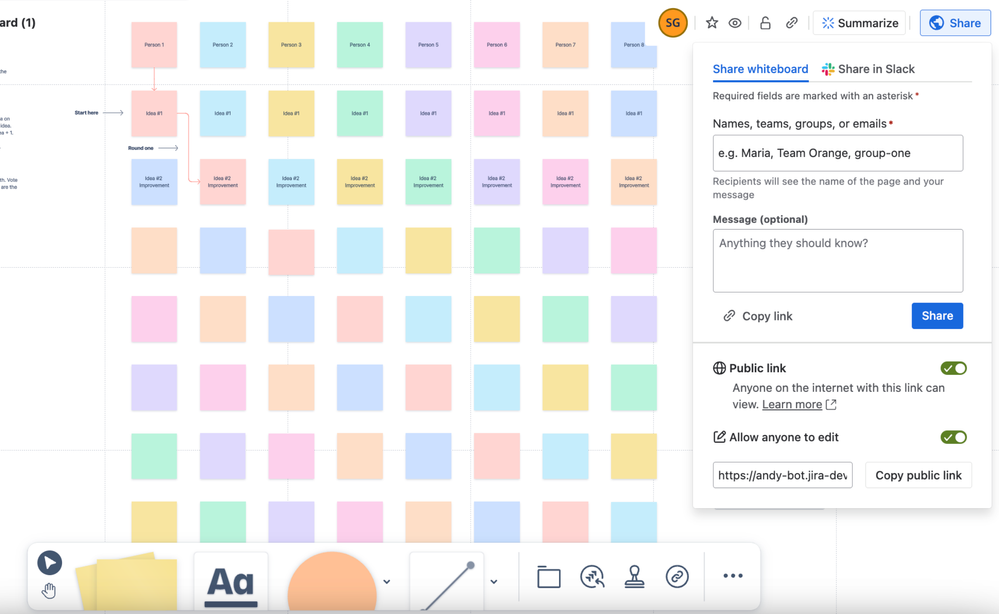Click the Message optional text area

coord(838,261)
